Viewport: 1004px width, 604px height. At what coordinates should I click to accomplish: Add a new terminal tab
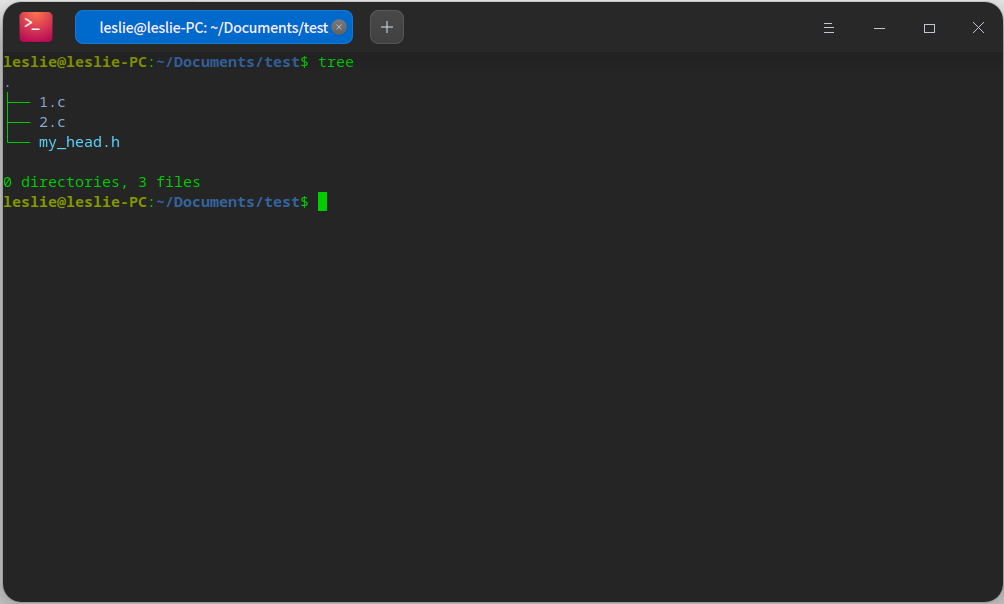pyautogui.click(x=387, y=27)
